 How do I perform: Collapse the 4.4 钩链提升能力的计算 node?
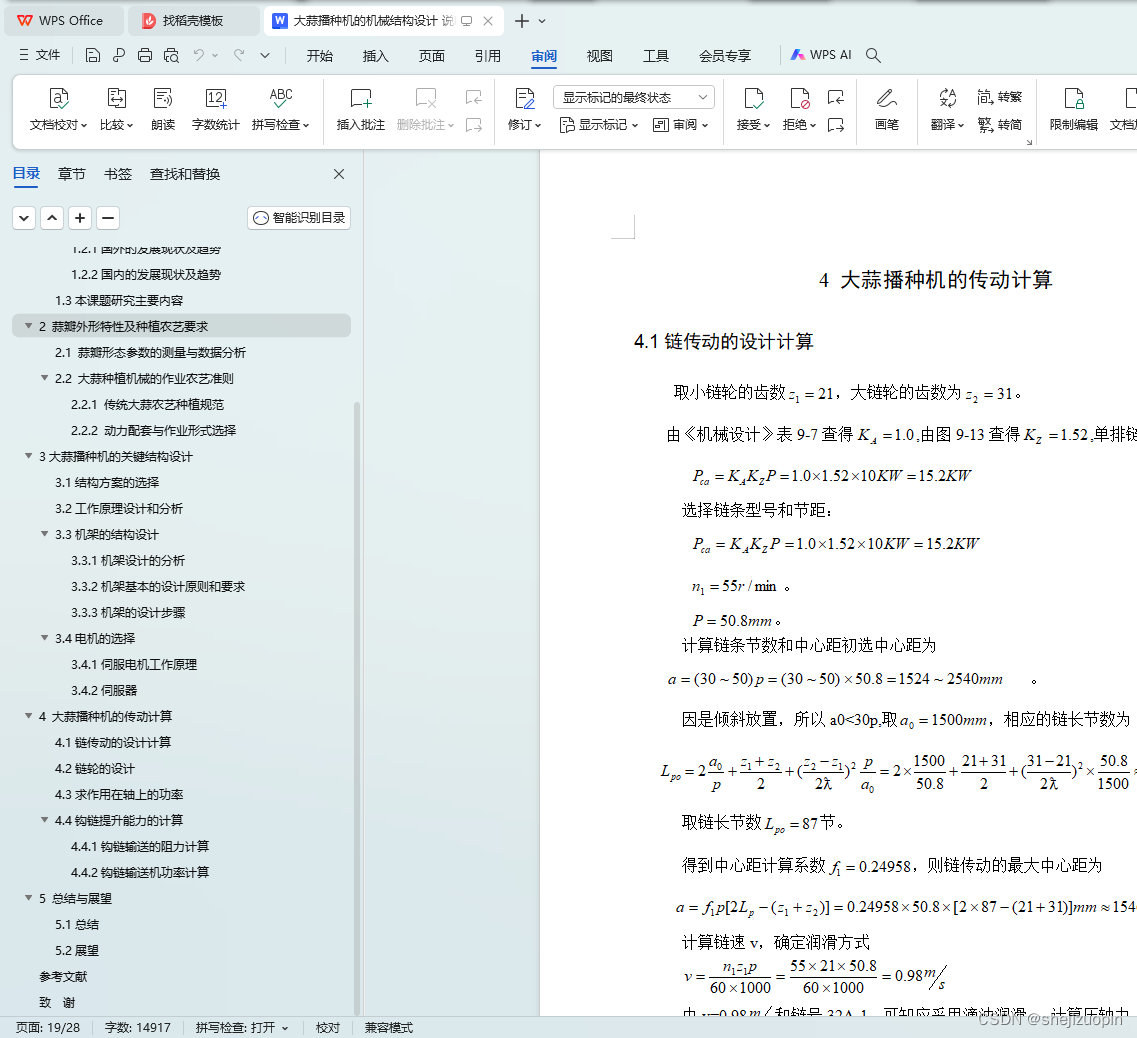point(44,820)
